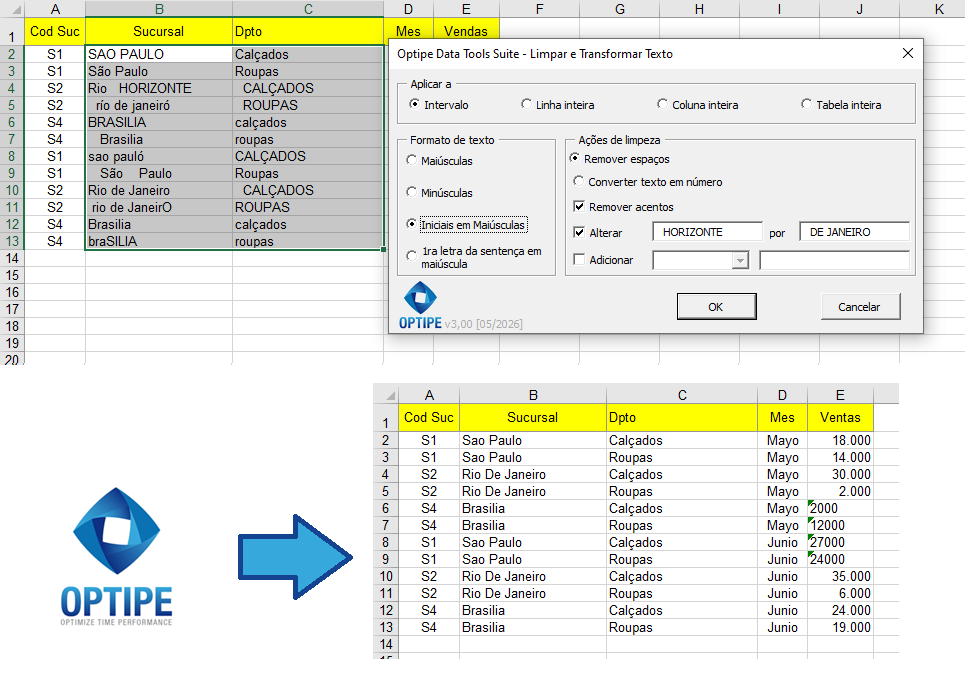
Task: Select column C header in upper sheet
Action: [308, 9]
